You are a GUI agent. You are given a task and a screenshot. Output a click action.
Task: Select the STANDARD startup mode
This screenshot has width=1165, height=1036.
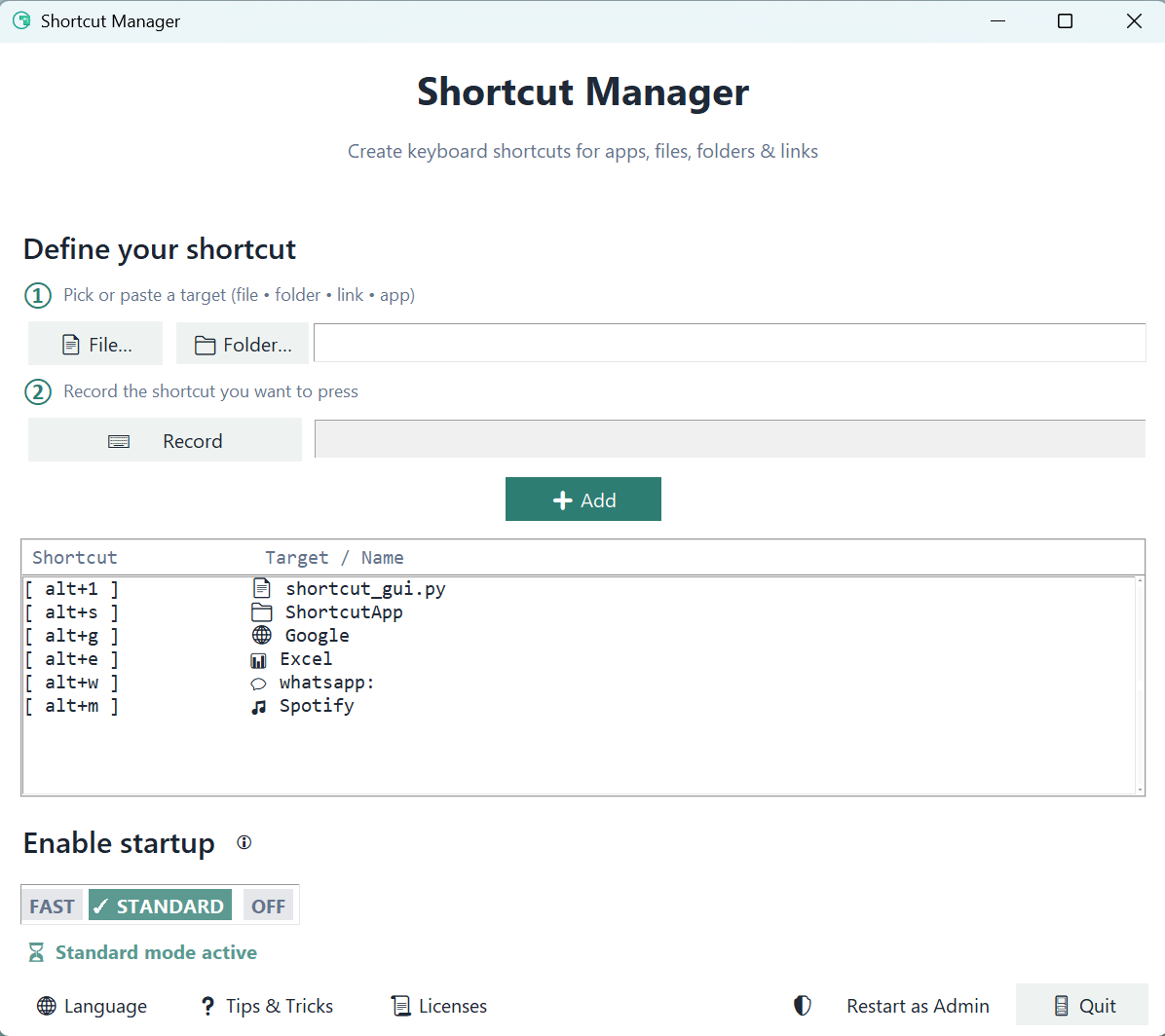(x=160, y=906)
